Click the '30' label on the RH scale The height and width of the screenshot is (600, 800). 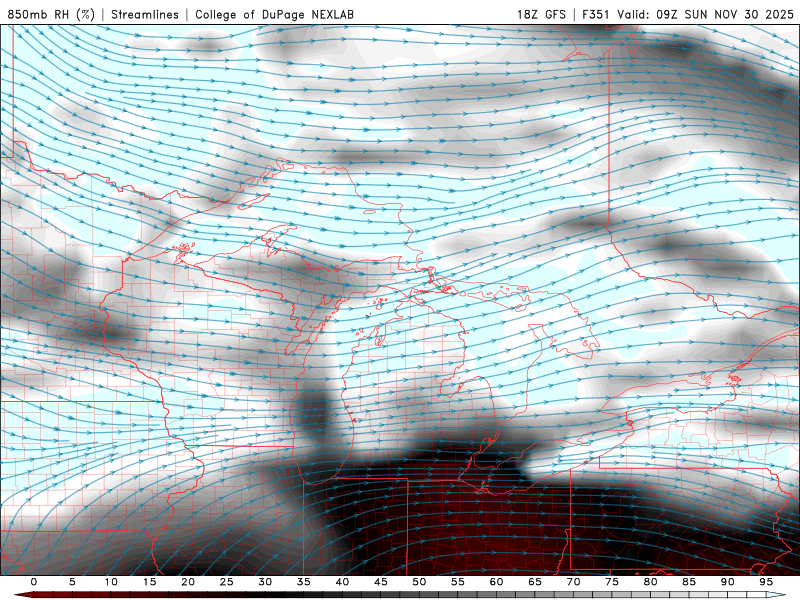click(265, 582)
